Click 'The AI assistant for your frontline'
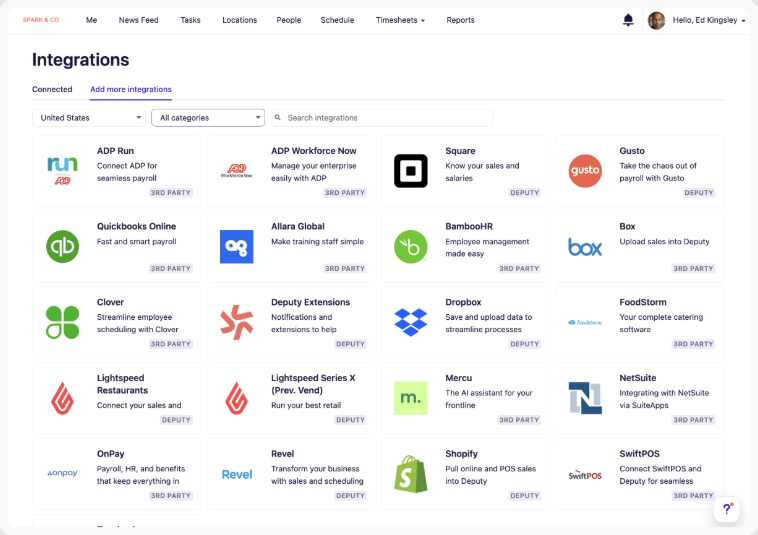This screenshot has height=535, width=758. pos(489,399)
